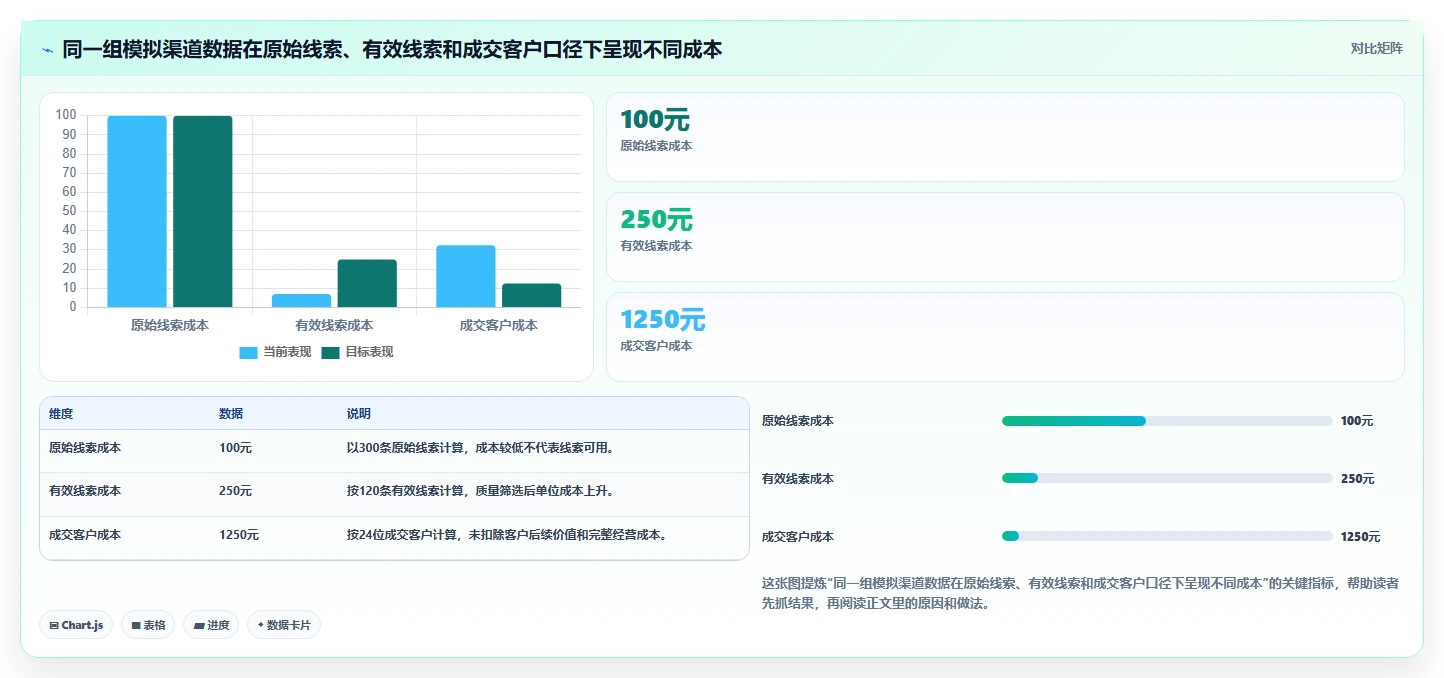Click the 成交客户成本 label in the 1250元 card

[656, 346]
